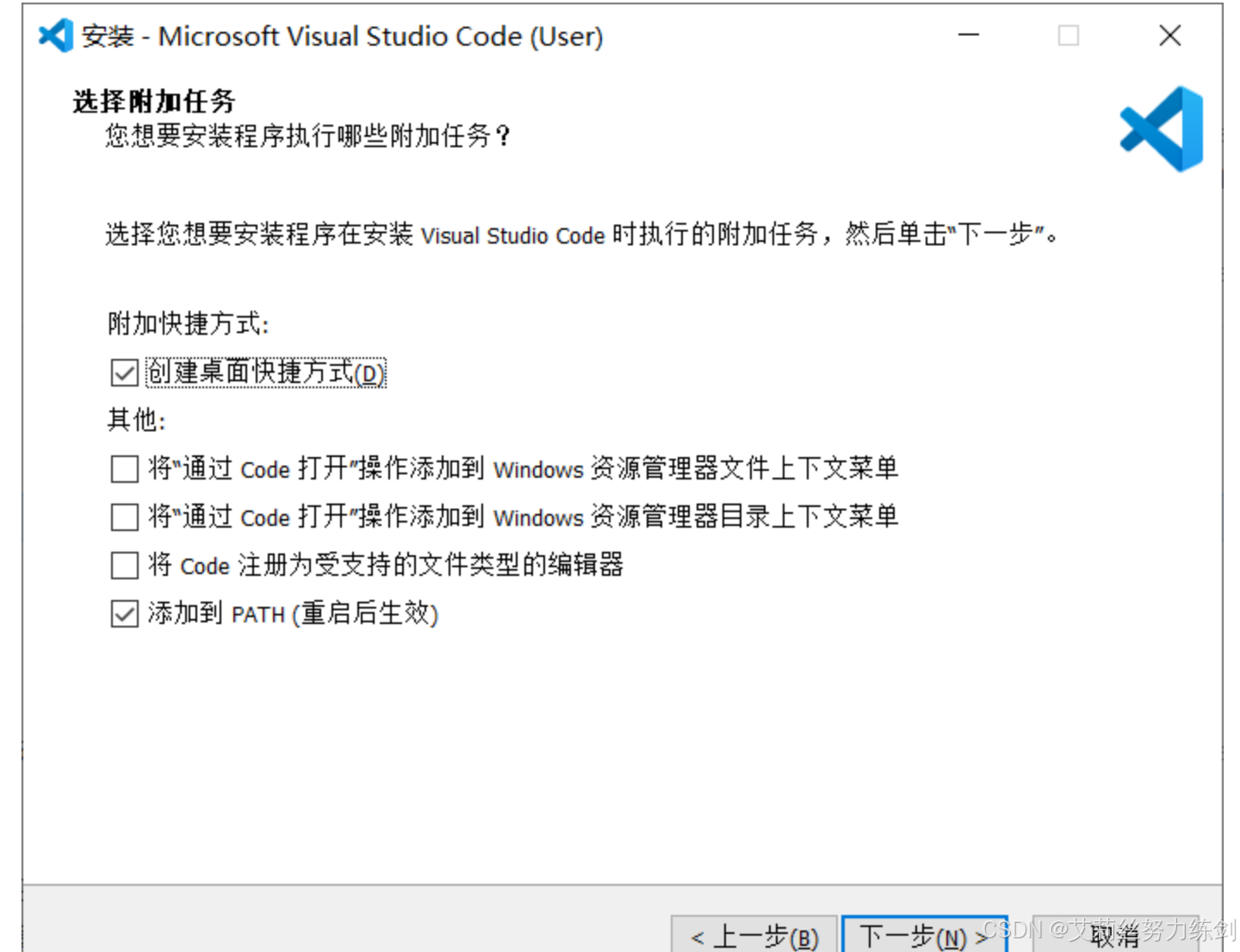Click the 其他: section label
The height and width of the screenshot is (952, 1240).
pyautogui.click(x=136, y=420)
